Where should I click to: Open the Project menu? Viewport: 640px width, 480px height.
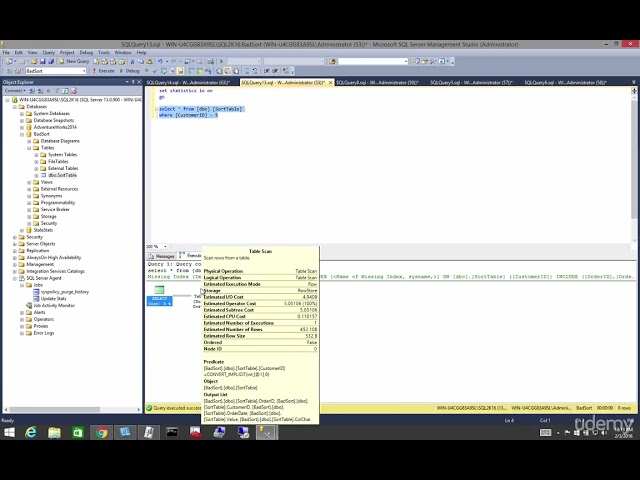point(67,53)
